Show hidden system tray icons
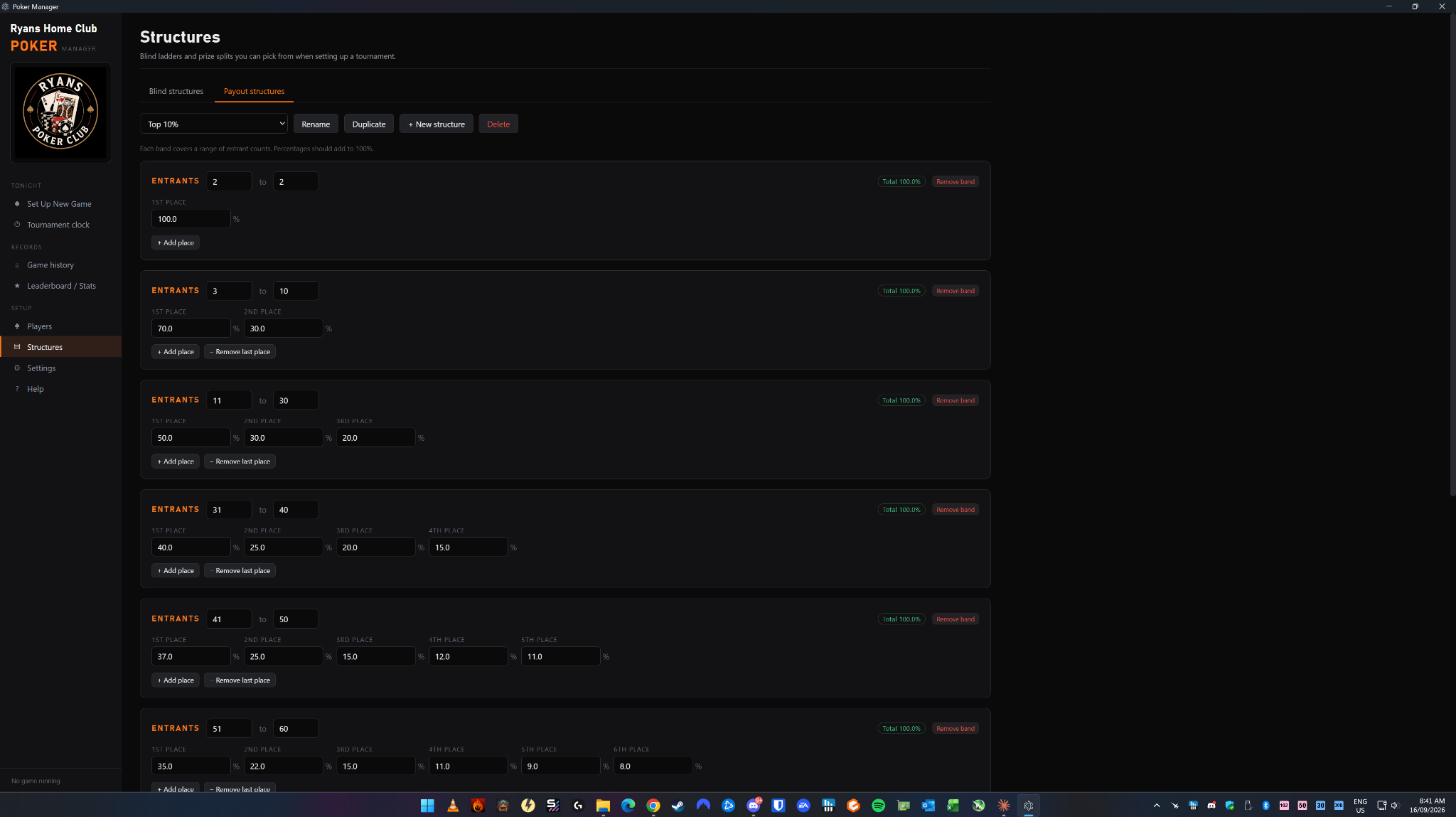The image size is (1456, 817). (x=1157, y=805)
